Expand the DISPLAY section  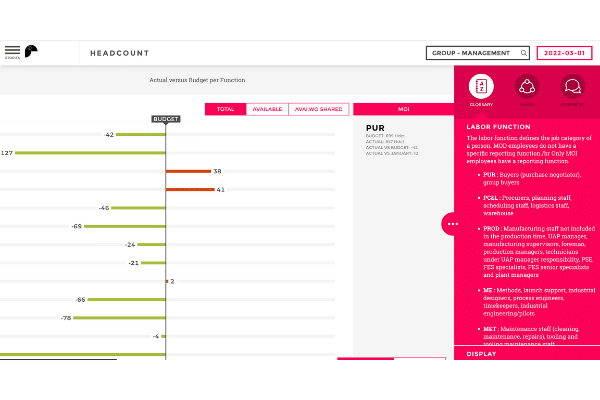[x=527, y=353]
